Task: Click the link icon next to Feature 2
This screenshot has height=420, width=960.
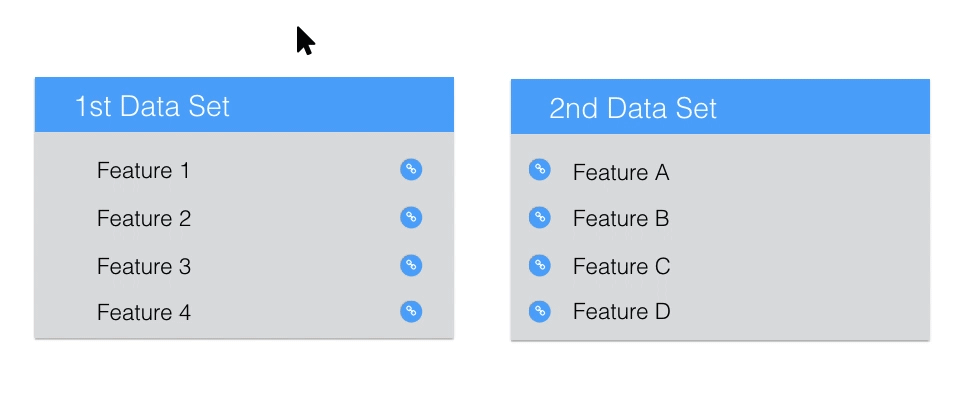Action: pyautogui.click(x=411, y=217)
